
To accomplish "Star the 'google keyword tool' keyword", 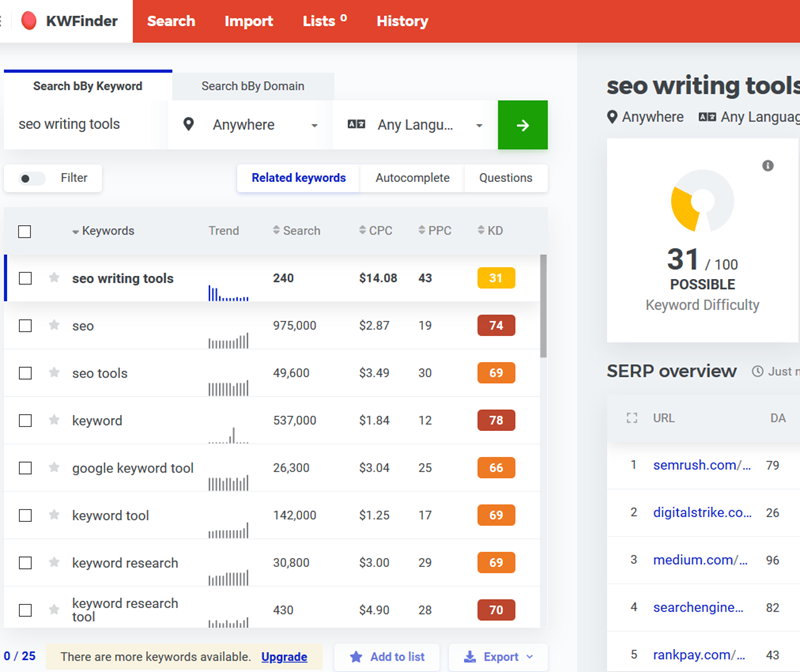I will [x=54, y=468].
